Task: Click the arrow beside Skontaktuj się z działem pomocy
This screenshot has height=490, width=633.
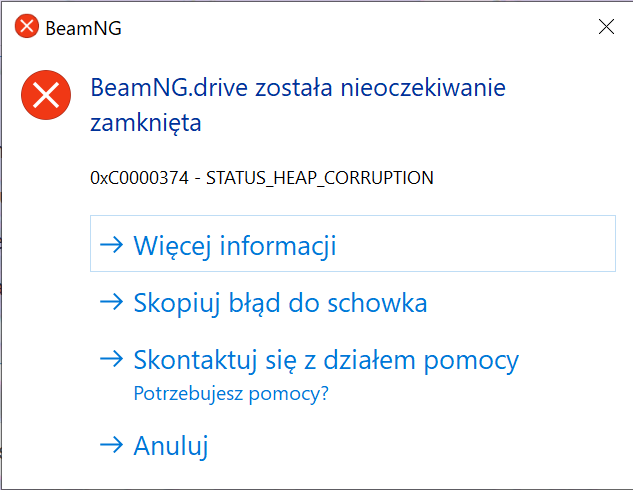Action: 112,360
